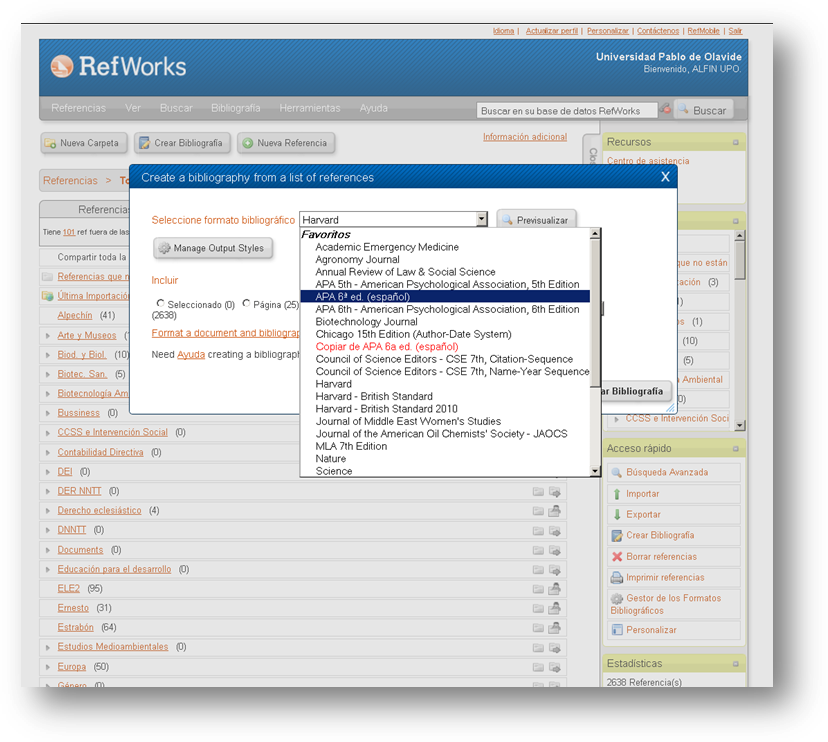Close the Create a bibliography dialog

[665, 177]
